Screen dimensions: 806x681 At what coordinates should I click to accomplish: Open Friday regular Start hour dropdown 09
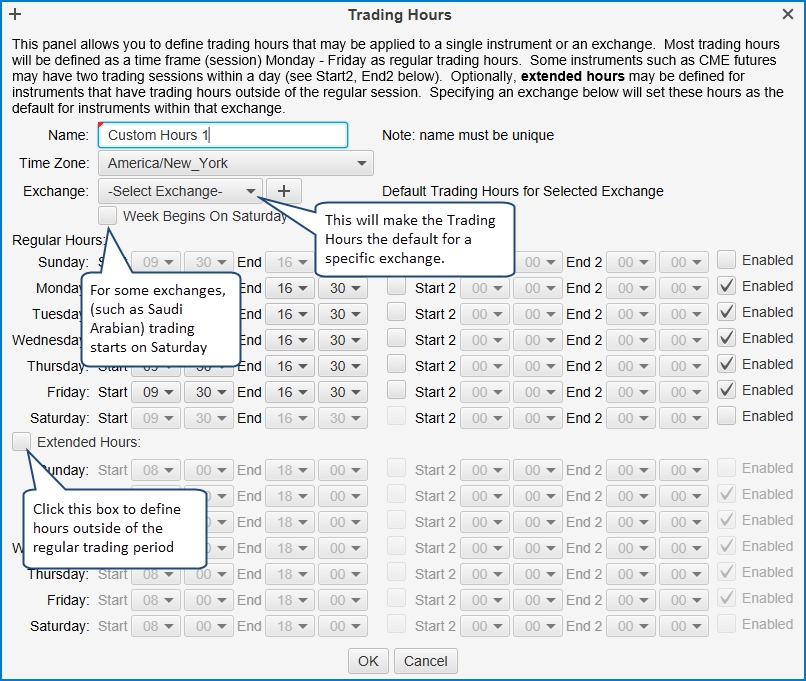156,392
